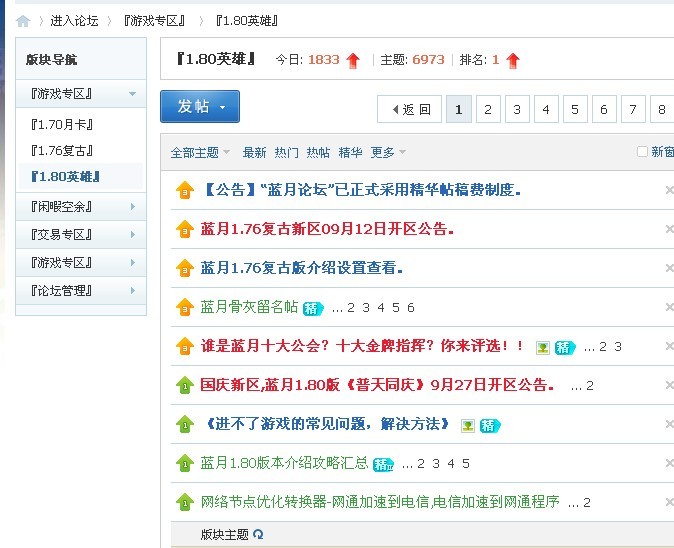Close the 【公告】 thread row with X

[669, 189]
